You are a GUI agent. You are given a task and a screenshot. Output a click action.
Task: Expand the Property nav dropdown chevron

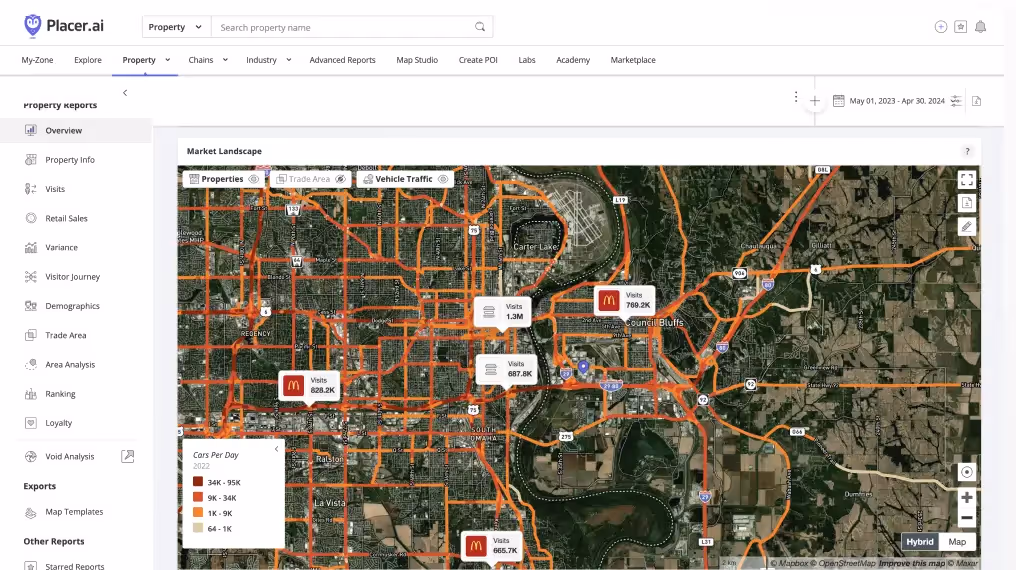click(167, 60)
